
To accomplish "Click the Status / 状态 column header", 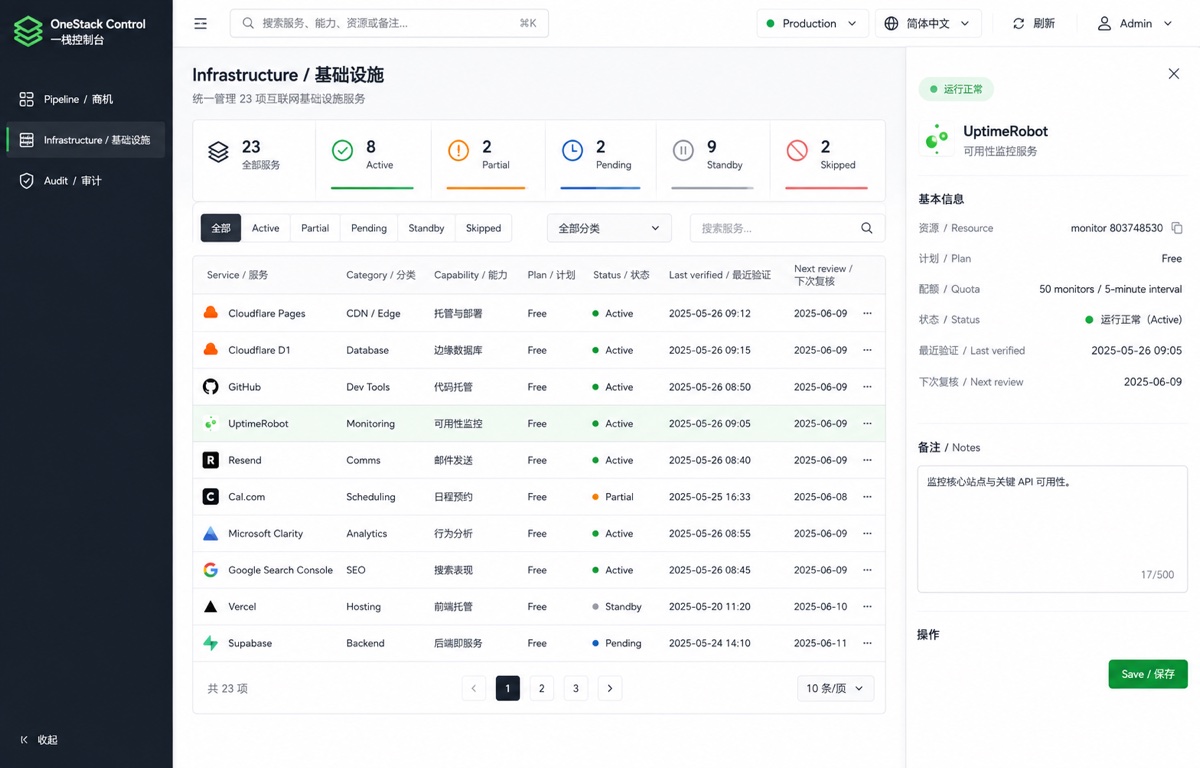I will [621, 275].
